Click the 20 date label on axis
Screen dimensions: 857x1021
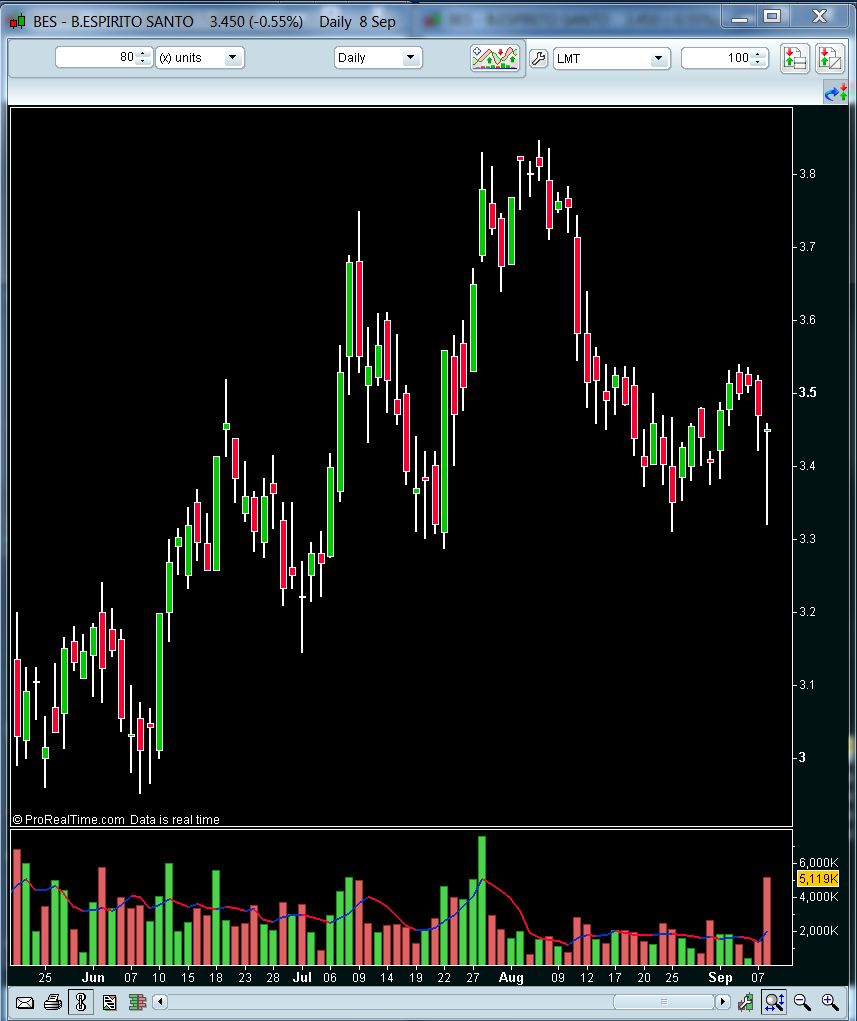click(x=643, y=977)
